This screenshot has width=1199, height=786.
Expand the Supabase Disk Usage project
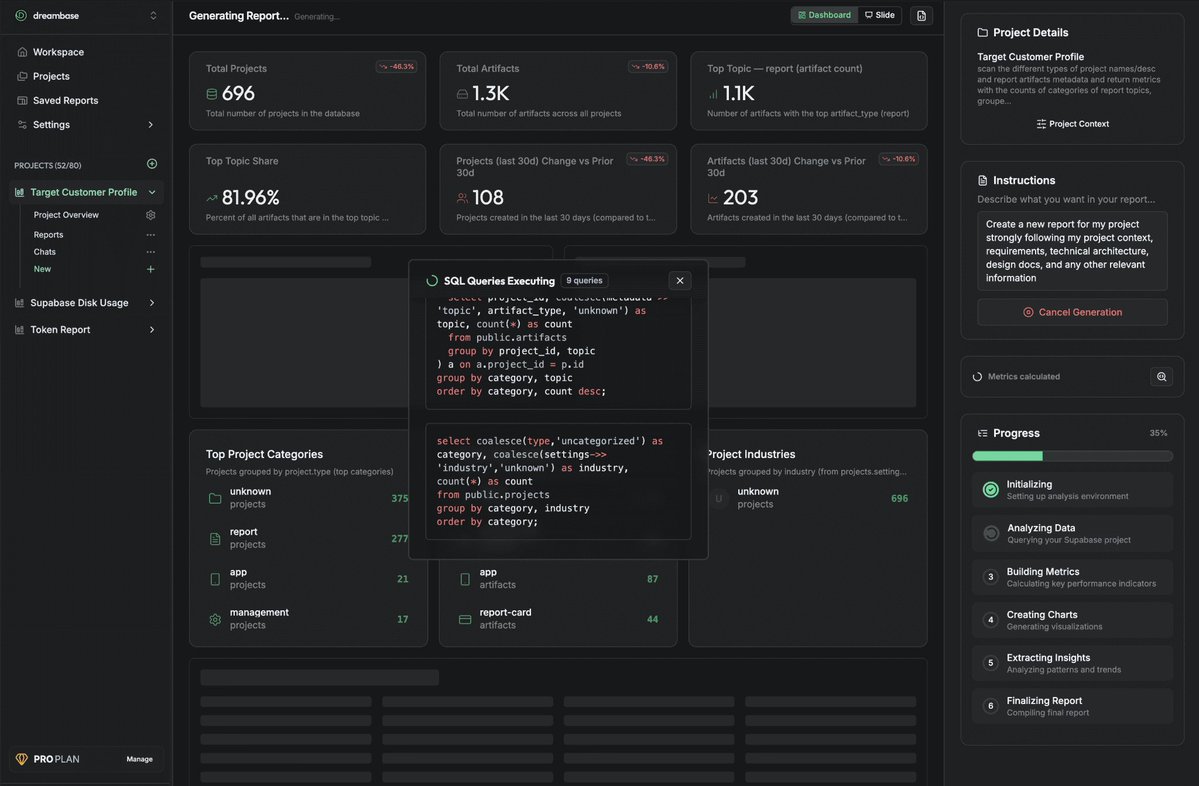pos(151,303)
